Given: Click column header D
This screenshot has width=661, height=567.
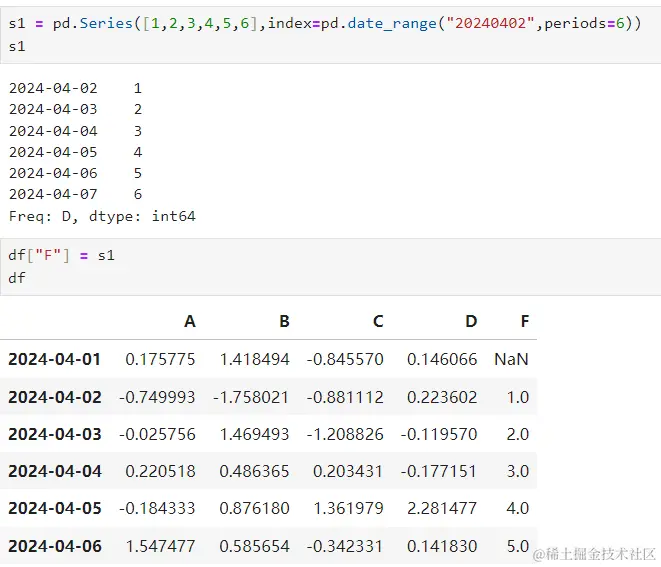Looking at the screenshot, I should (471, 321).
